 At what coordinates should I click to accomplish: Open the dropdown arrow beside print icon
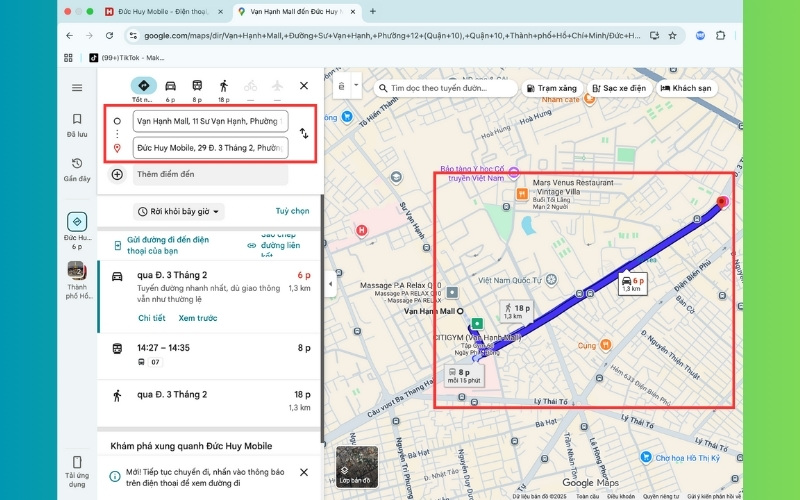pos(356,85)
